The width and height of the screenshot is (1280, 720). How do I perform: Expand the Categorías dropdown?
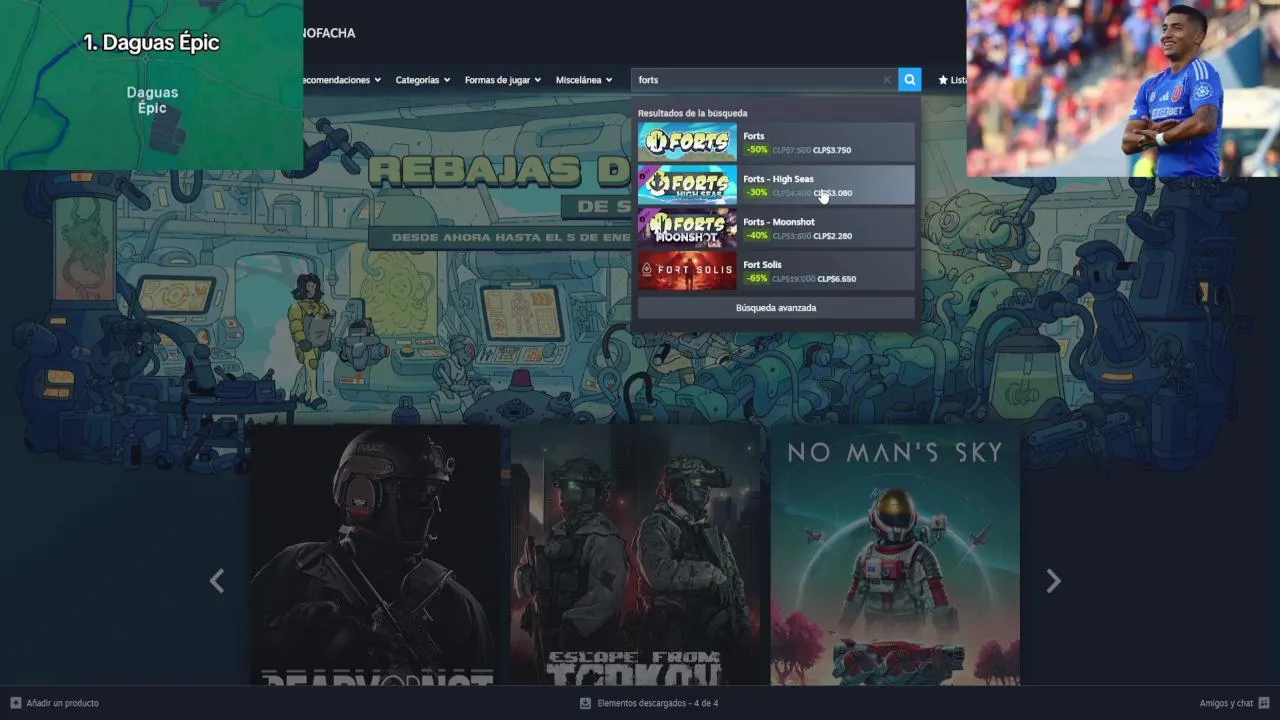[x=422, y=80]
